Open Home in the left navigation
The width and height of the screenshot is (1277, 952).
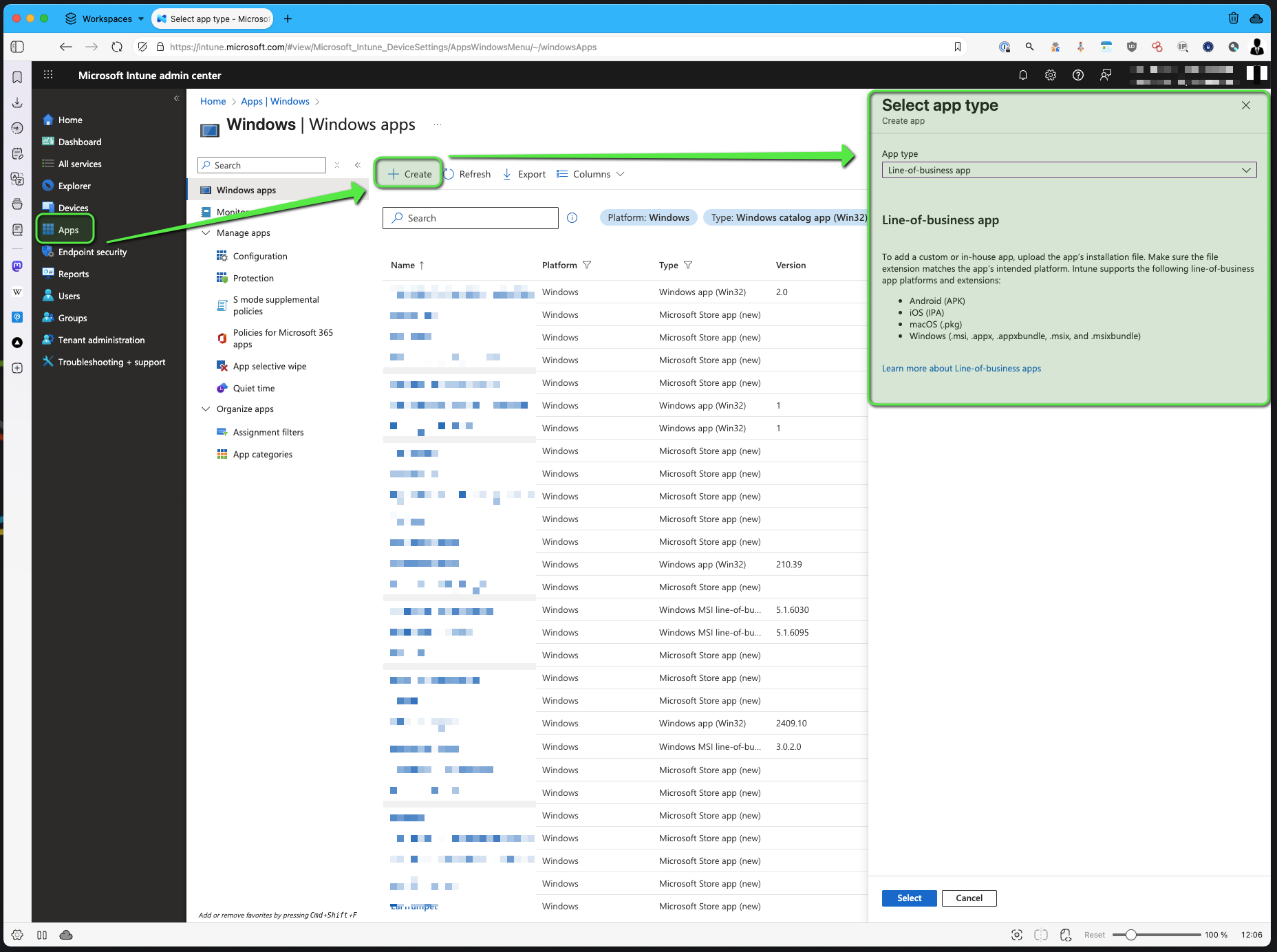click(70, 120)
